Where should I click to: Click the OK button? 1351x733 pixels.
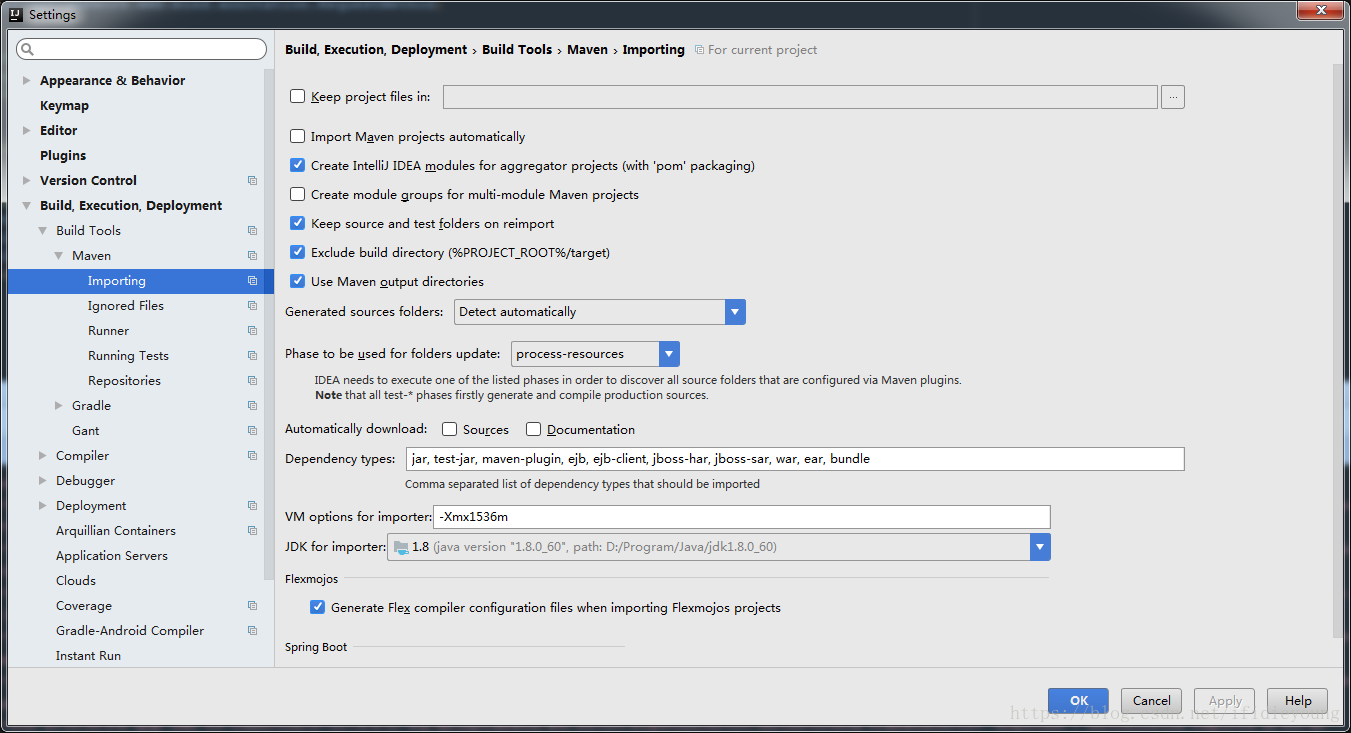1078,701
